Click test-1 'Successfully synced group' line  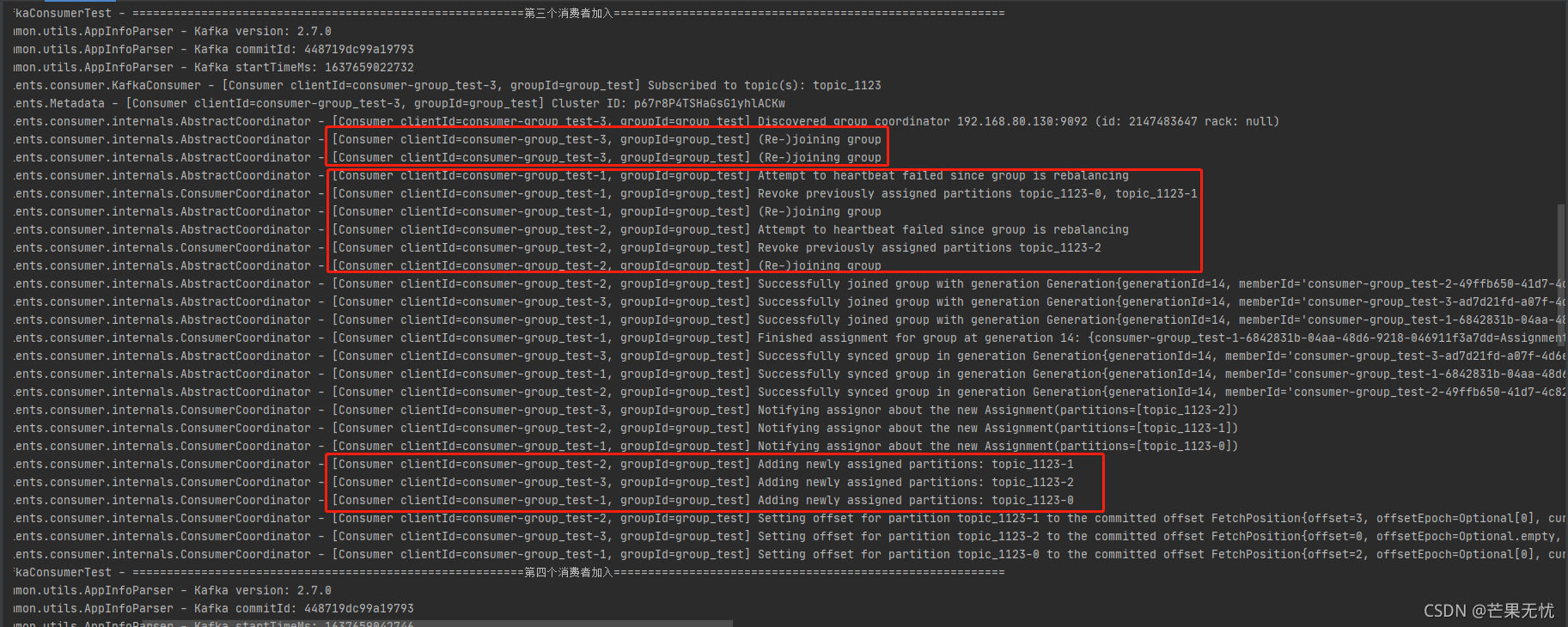click(790, 374)
